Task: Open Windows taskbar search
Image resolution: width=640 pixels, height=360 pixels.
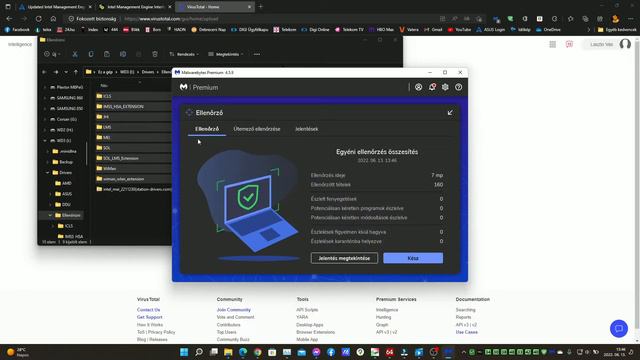Action: (x=199, y=352)
